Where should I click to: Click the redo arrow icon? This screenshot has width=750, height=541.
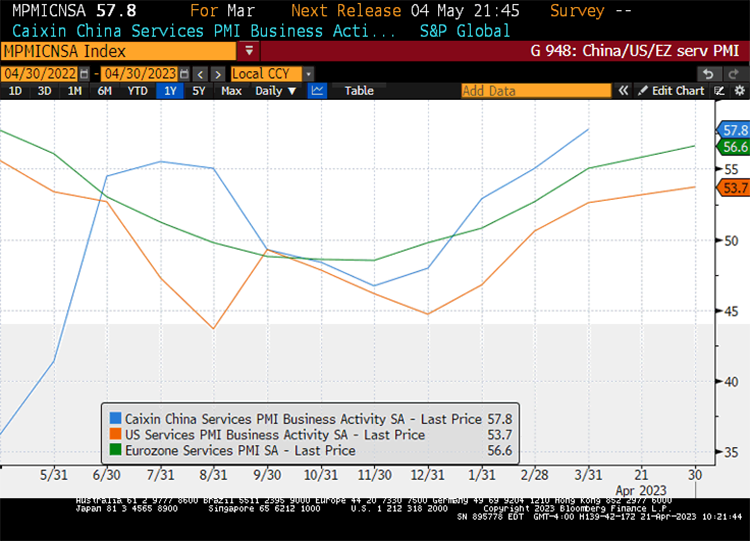click(x=734, y=74)
